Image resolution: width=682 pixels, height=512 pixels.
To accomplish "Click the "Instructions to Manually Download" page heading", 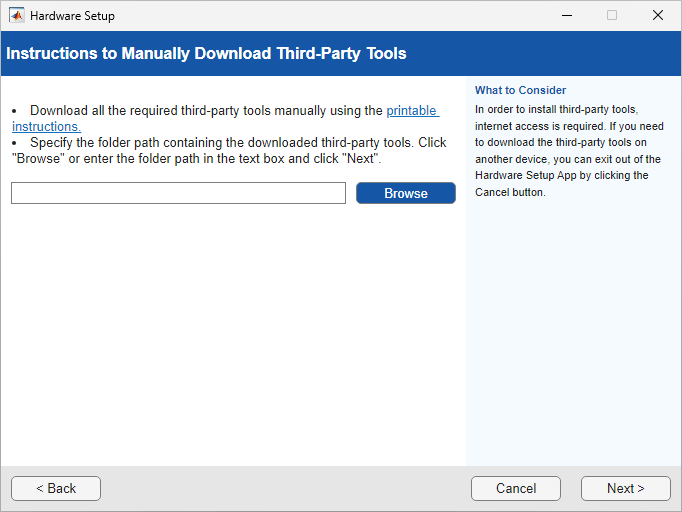I will coord(206,53).
